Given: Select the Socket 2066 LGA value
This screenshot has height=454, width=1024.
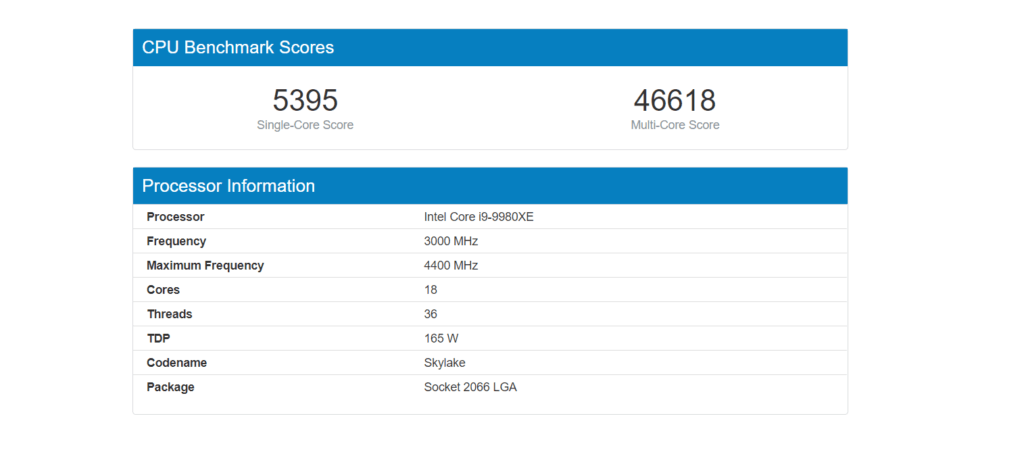Looking at the screenshot, I should point(470,387).
